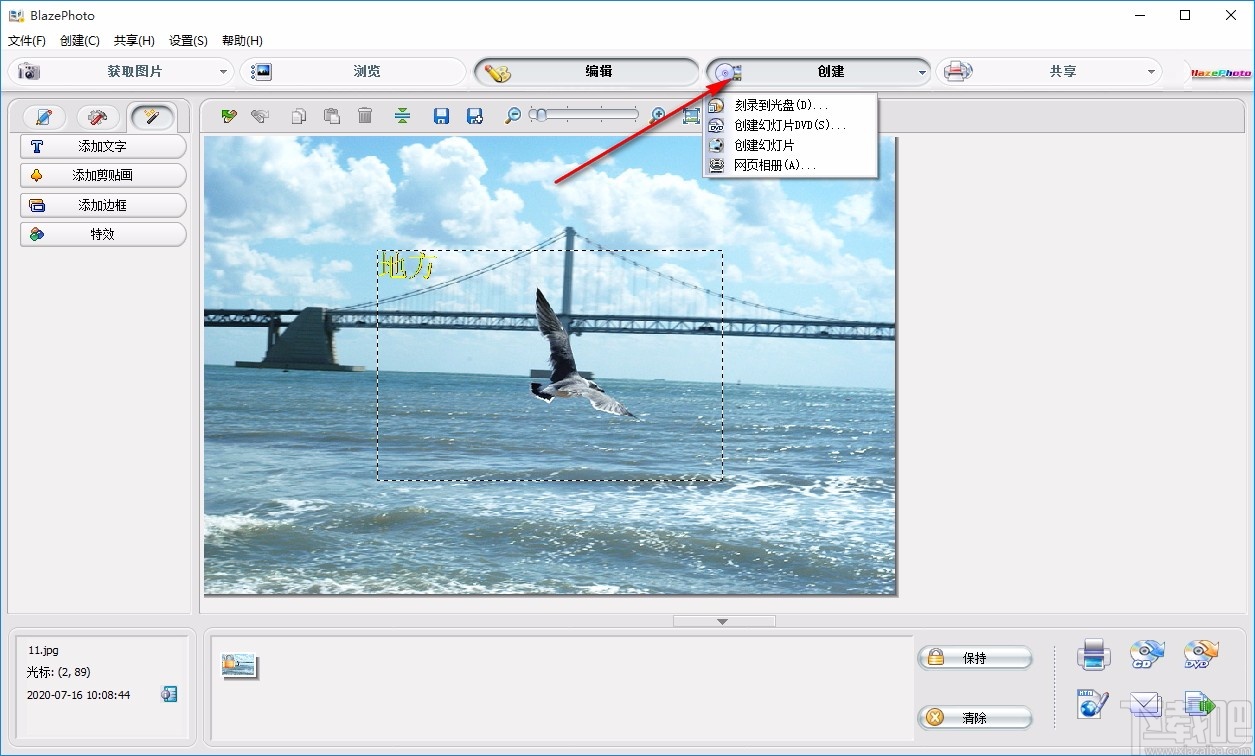
Task: Click the Zoom Out magnifier icon
Action: pyautogui.click(x=511, y=116)
